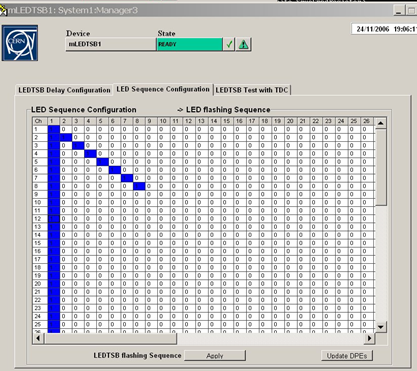Click the READY state indicator field
The height and width of the screenshot is (371, 417).
[189, 44]
